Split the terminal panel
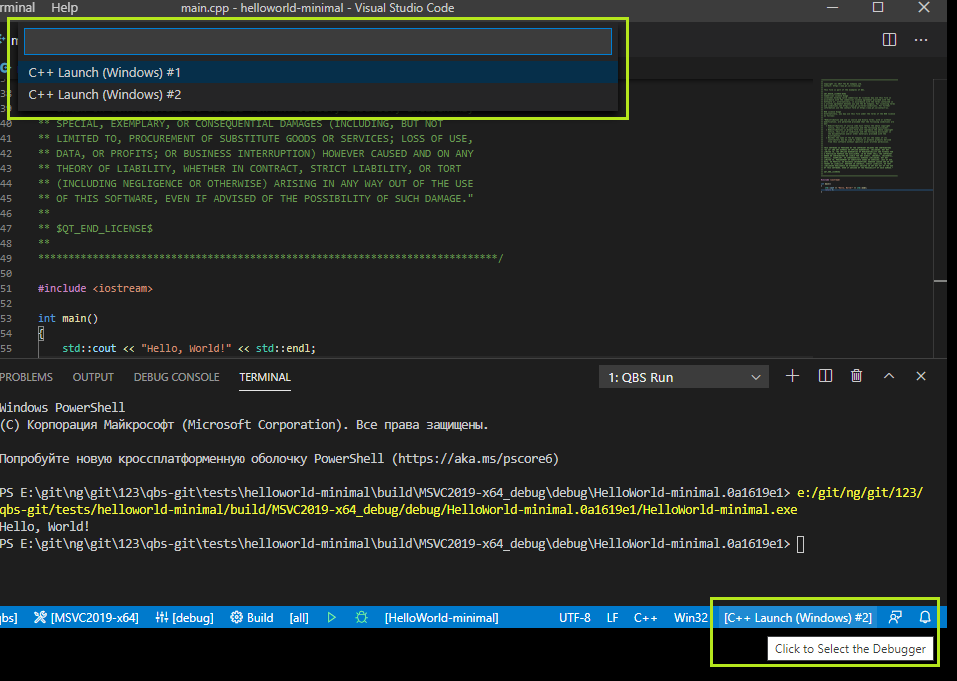Screen dimensions: 957x681 pyautogui.click(x=825, y=376)
